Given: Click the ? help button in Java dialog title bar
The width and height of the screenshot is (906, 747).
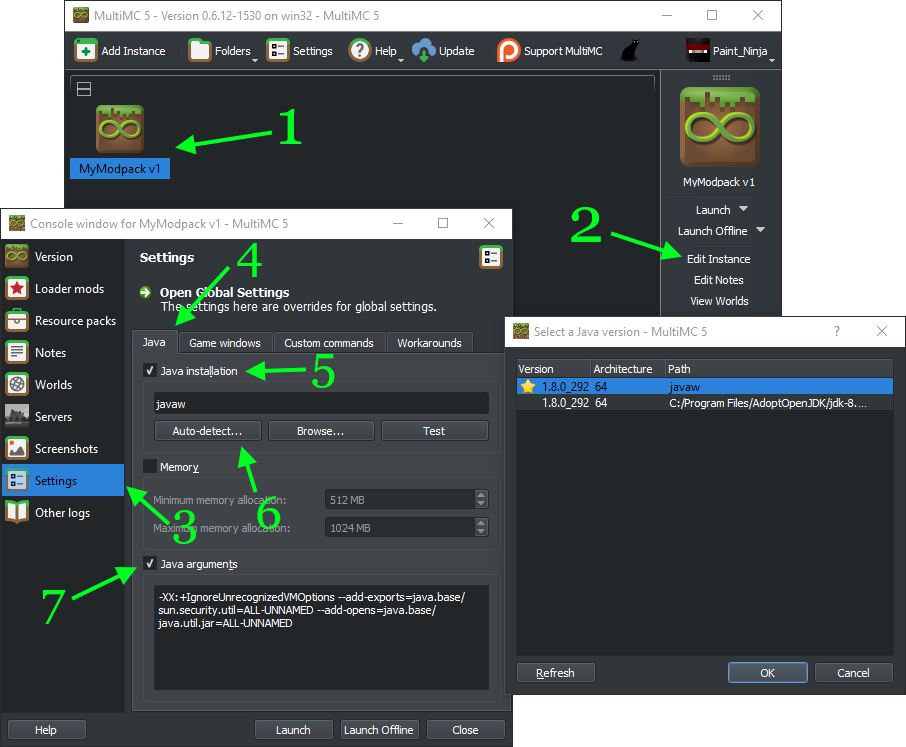Looking at the screenshot, I should coord(837,331).
